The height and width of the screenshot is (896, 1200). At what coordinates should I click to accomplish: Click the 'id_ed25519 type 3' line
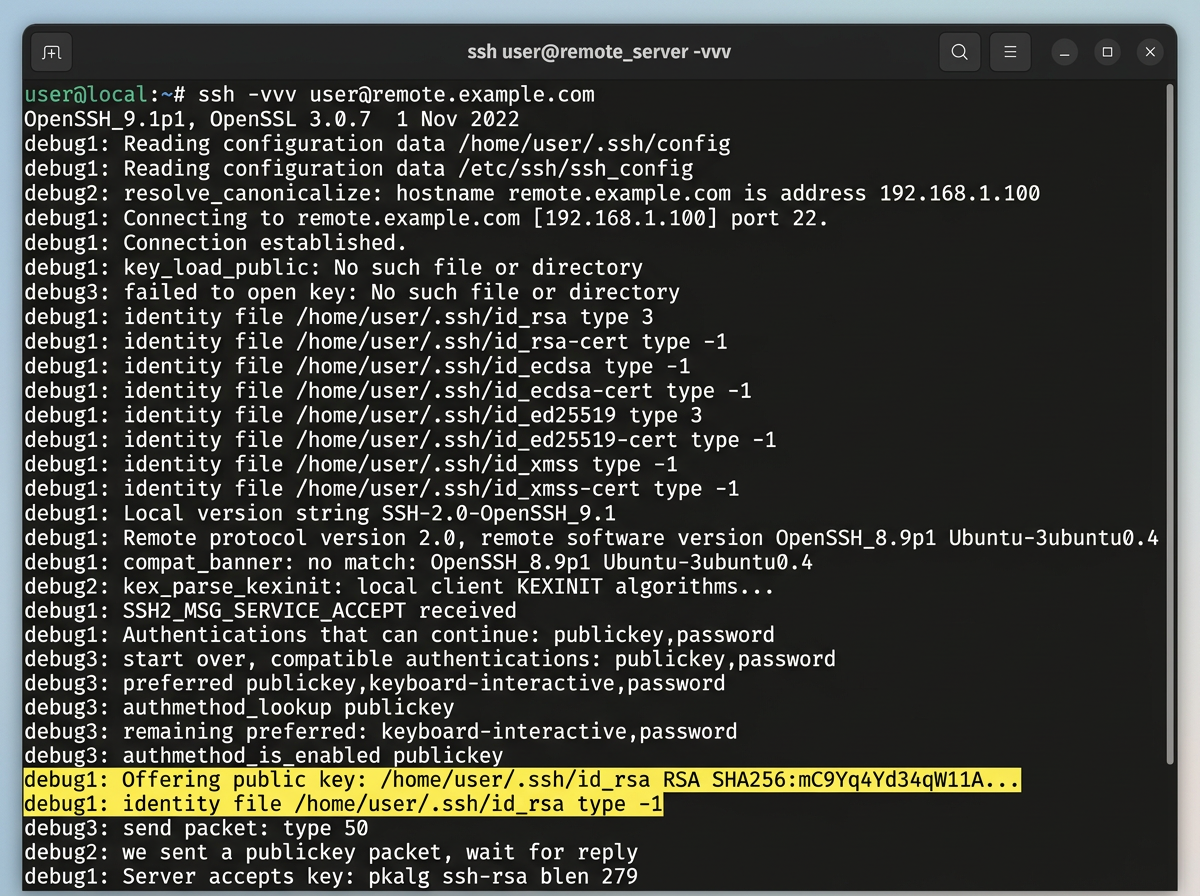[364, 414]
